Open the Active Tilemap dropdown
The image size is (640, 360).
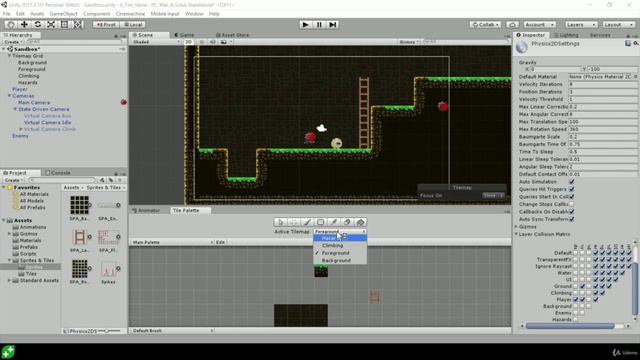point(340,231)
